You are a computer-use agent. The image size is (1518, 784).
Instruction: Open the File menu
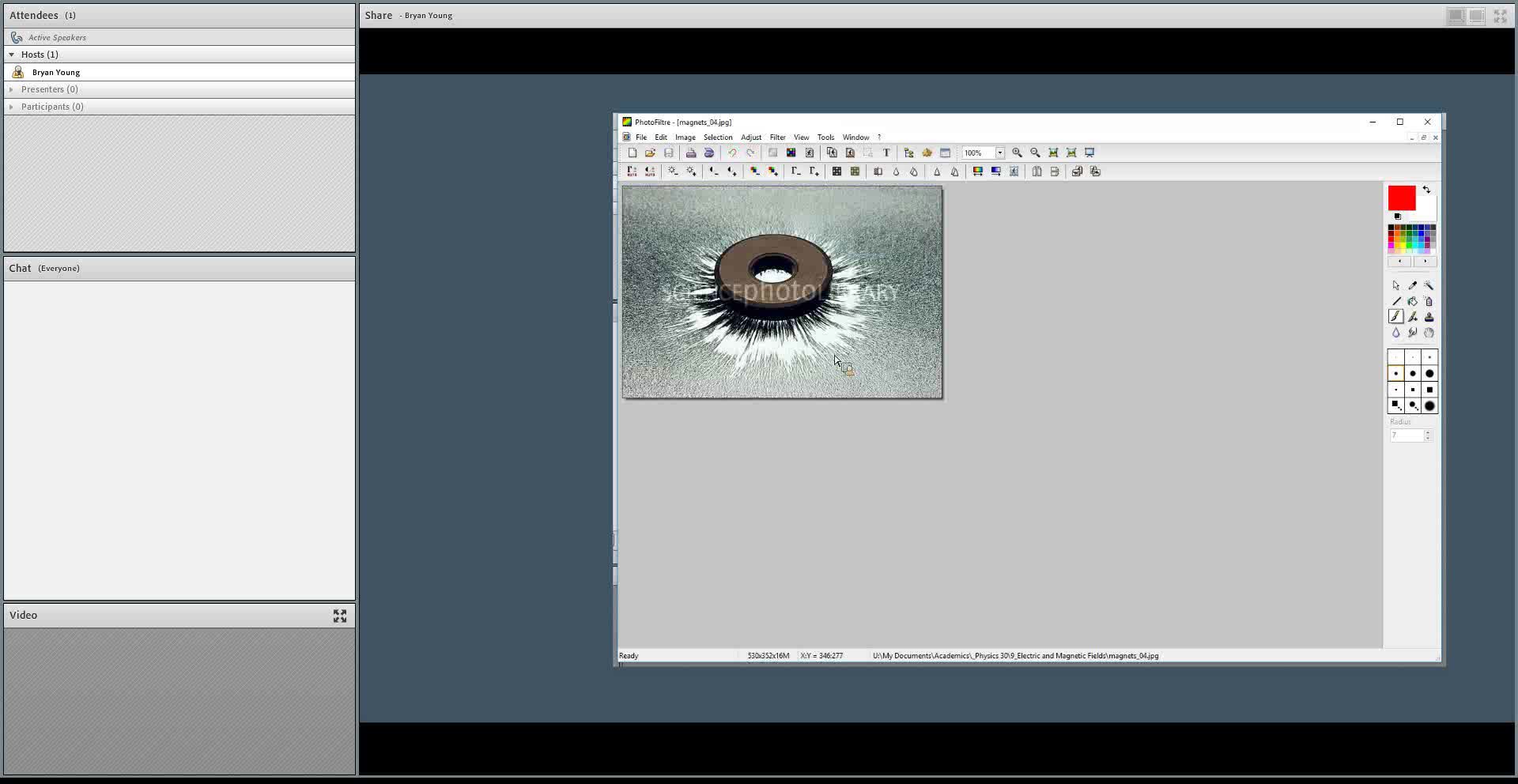click(x=641, y=138)
